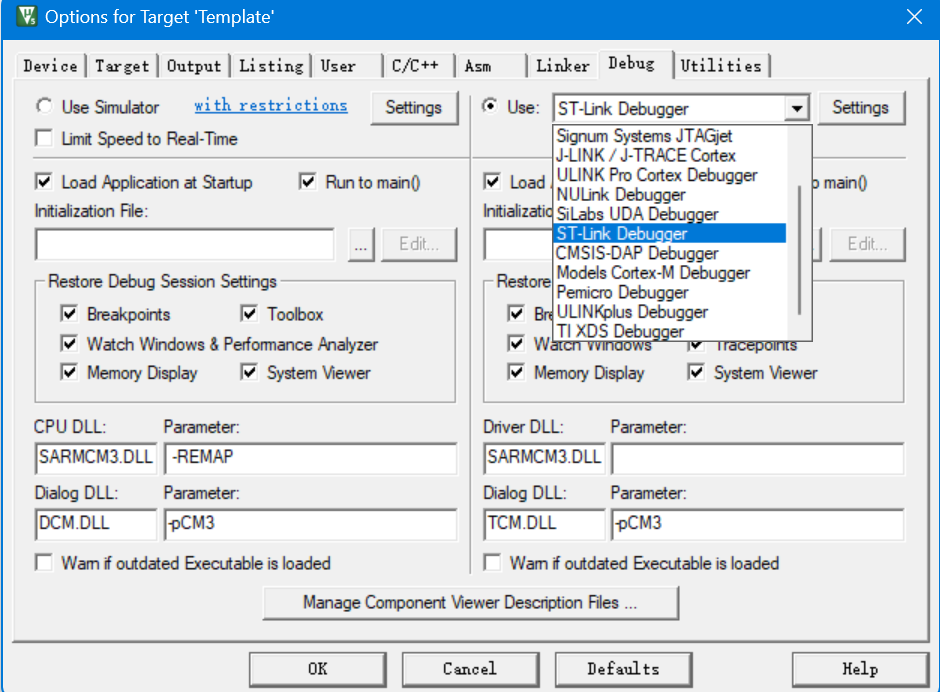
Task: Pick Models Cortex-M Debugger option
Action: pos(670,273)
